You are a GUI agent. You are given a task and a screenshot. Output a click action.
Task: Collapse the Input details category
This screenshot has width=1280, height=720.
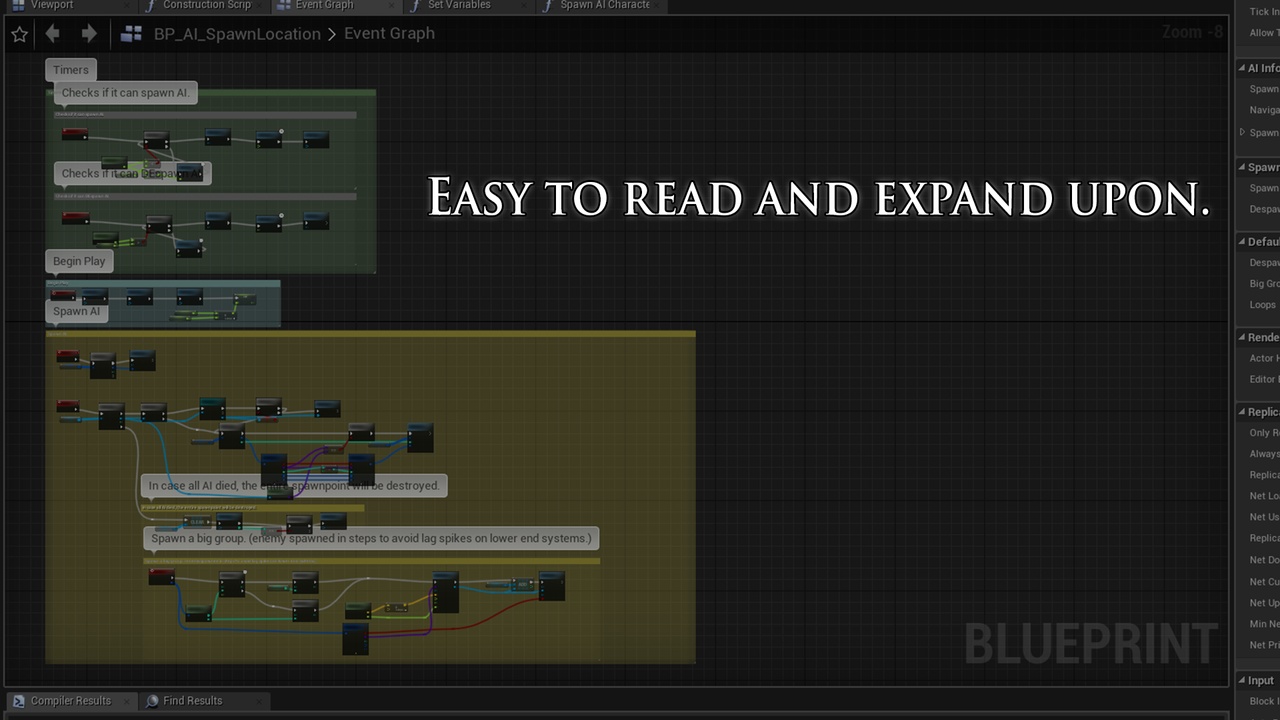(x=1242, y=681)
